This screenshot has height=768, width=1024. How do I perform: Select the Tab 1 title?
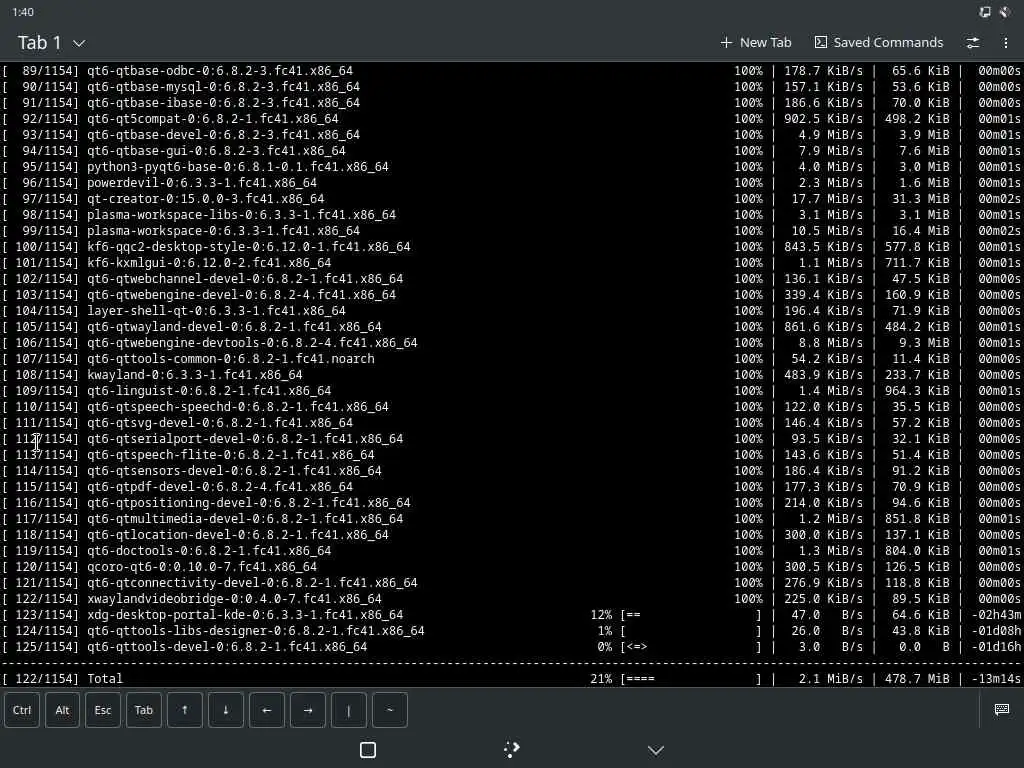pos(40,43)
